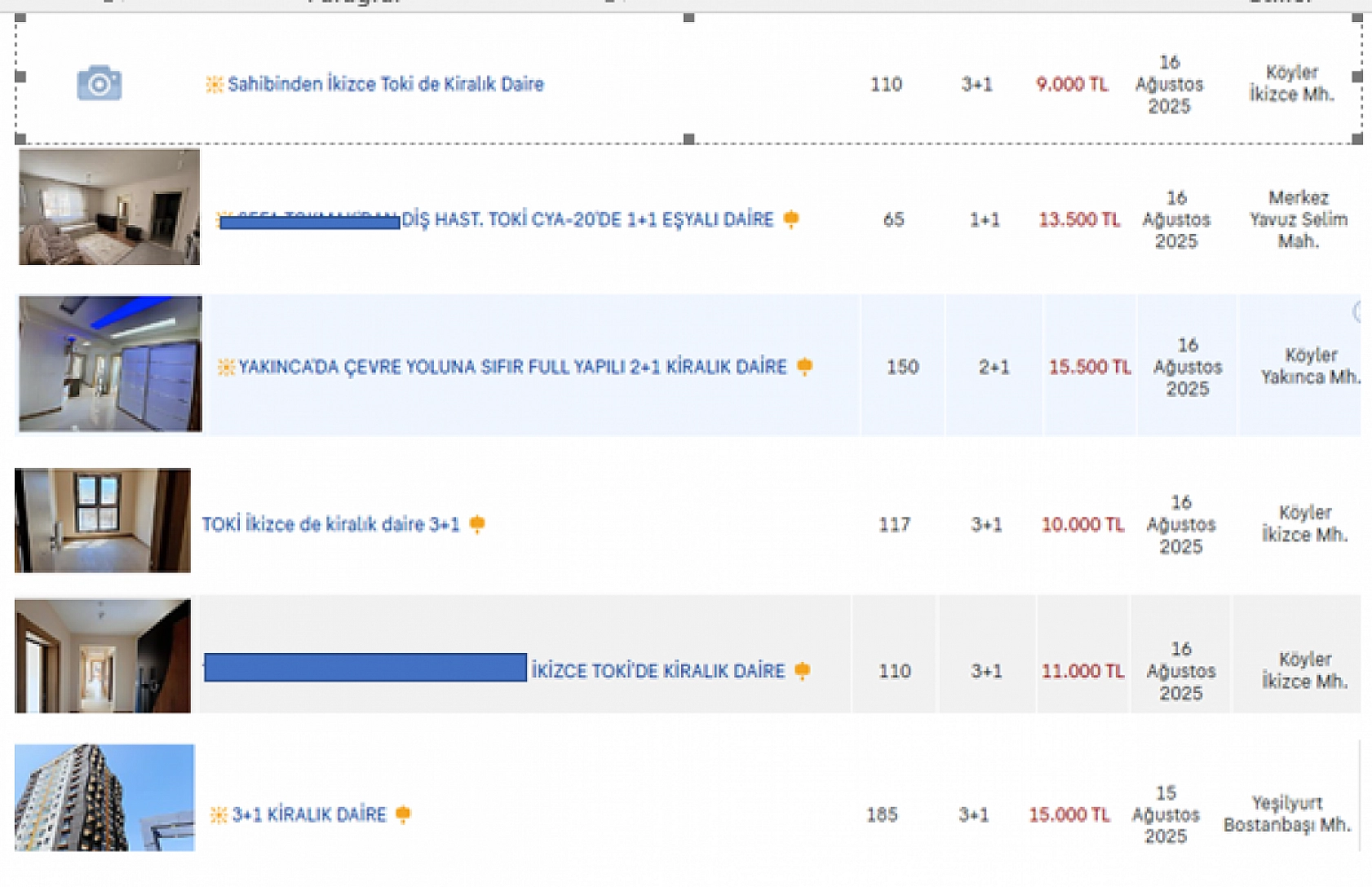Open İKİZCE TOKİ'DE KİRALIK DAİRE listing link

pos(657,671)
